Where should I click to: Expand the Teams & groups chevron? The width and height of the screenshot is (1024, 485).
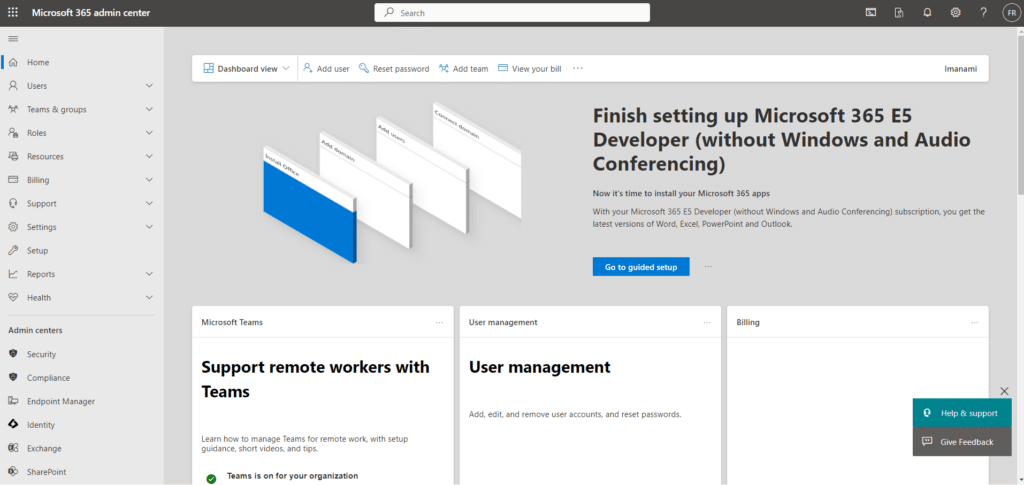point(149,109)
